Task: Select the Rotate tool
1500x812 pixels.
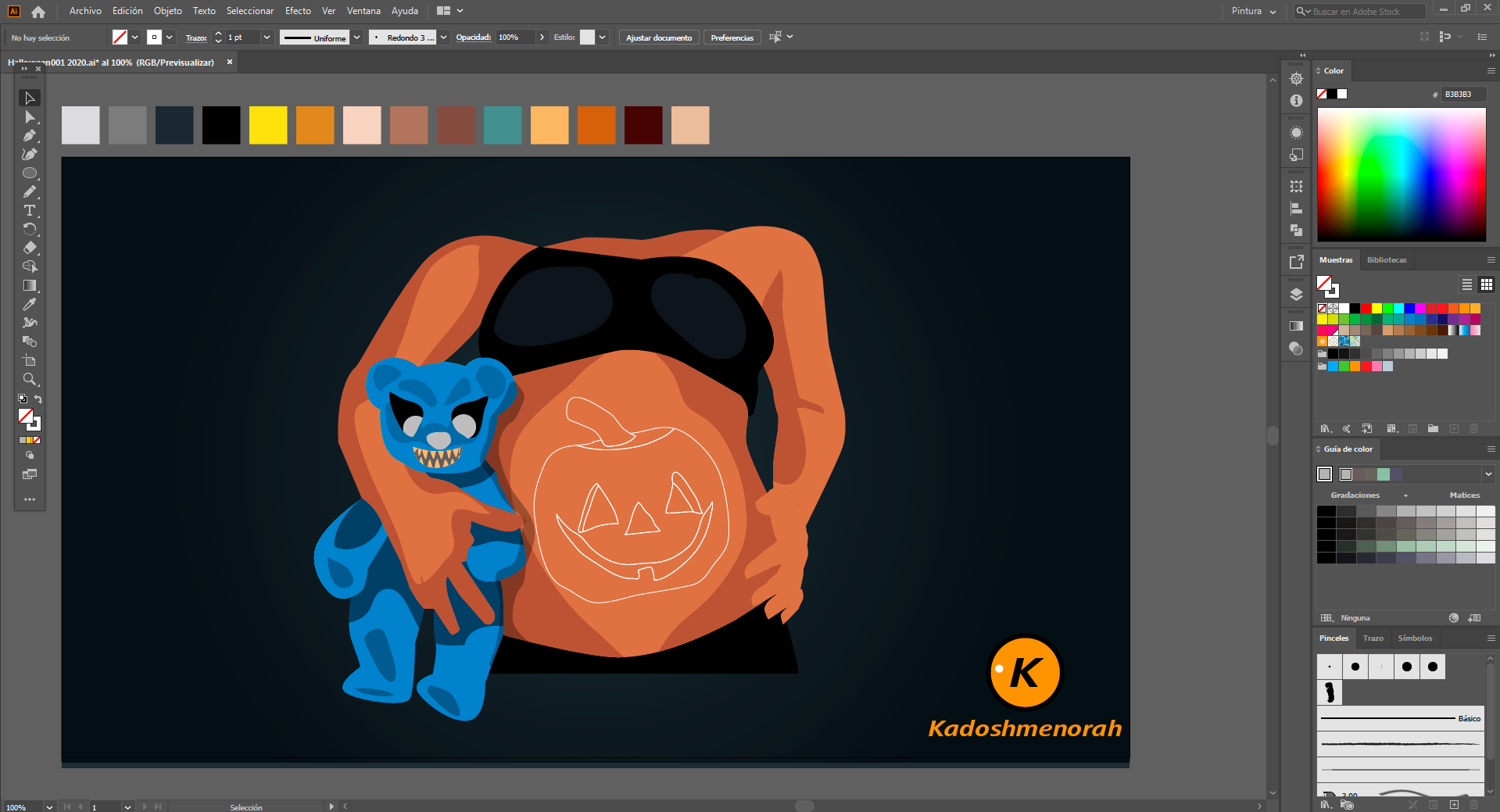Action: [30, 229]
